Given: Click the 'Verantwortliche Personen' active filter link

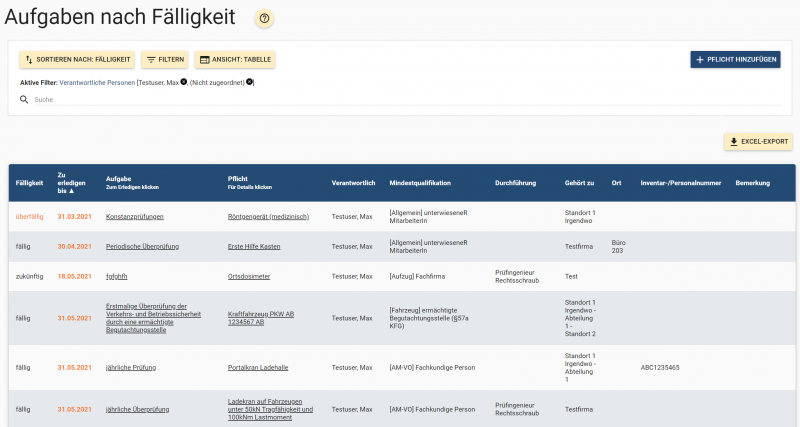Looking at the screenshot, I should [97, 82].
